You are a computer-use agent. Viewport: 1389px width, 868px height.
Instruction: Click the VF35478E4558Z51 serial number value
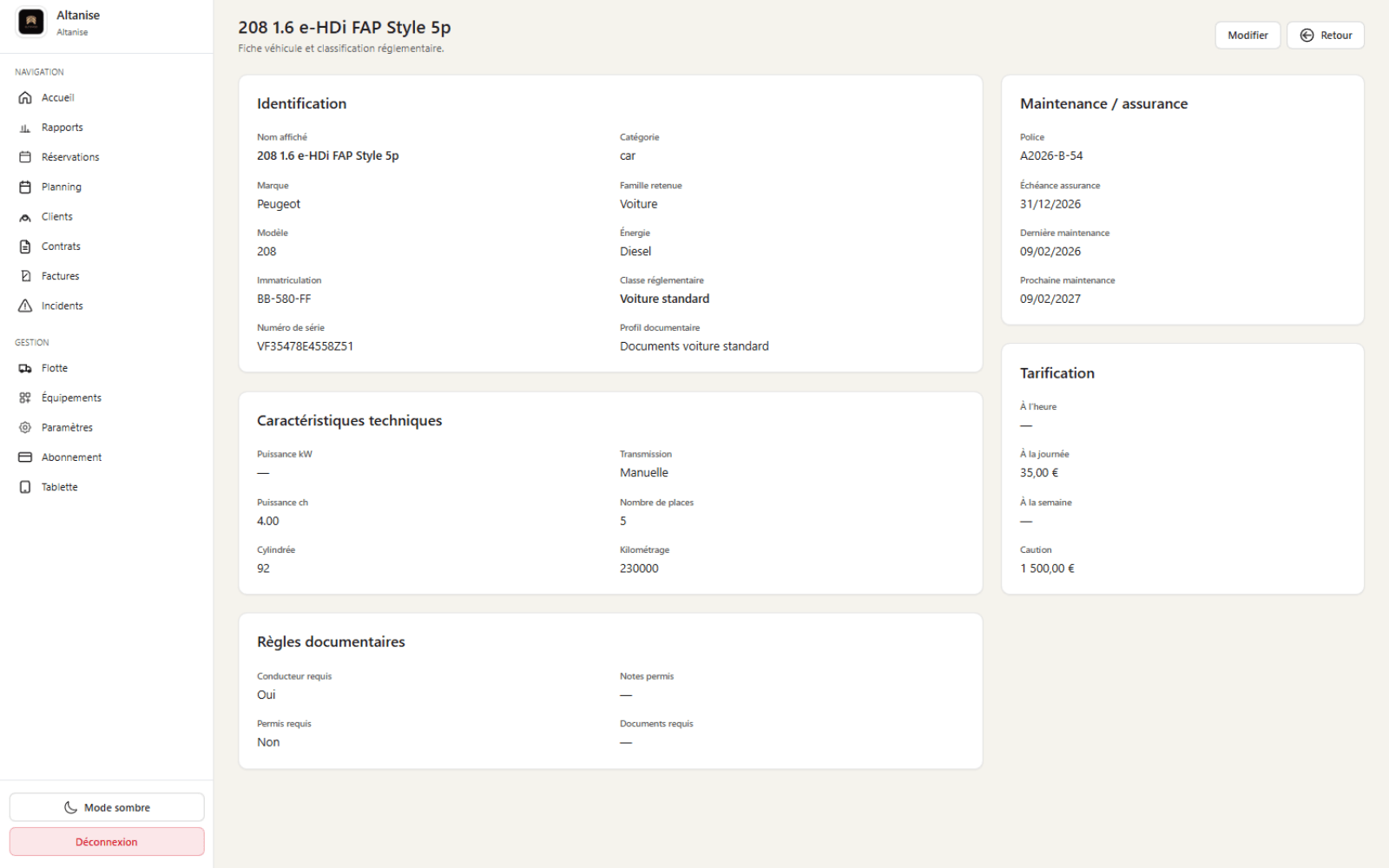click(305, 346)
